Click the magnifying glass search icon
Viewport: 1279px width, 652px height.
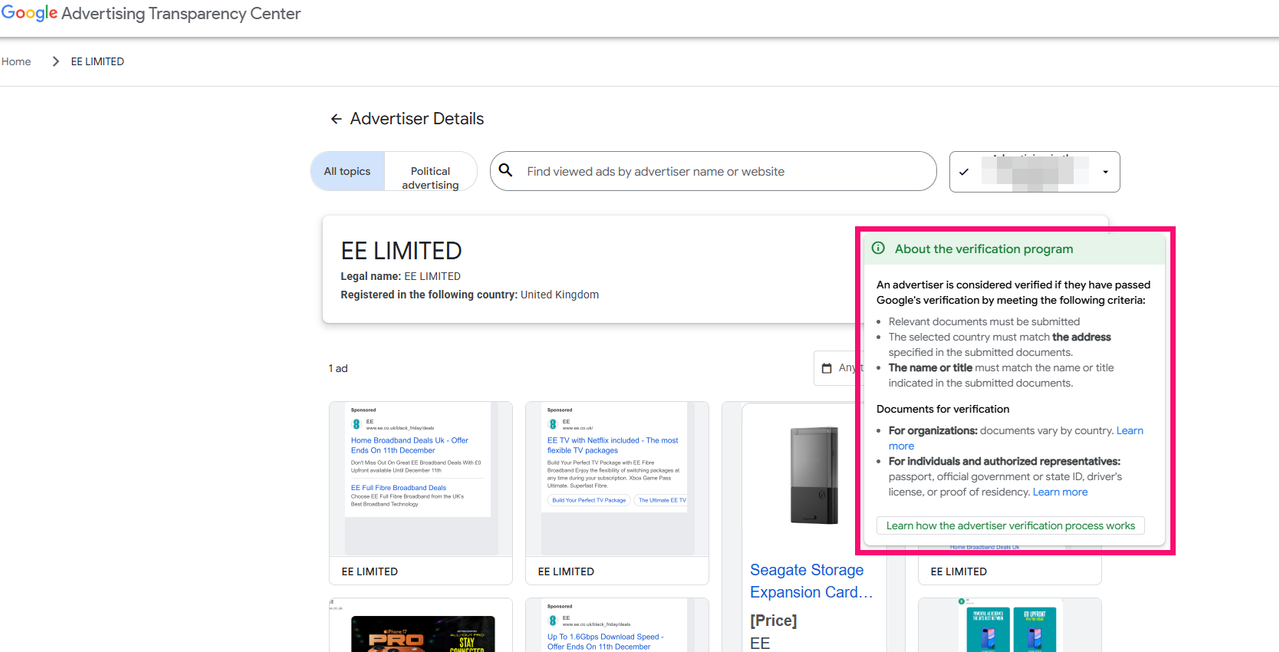pos(506,171)
